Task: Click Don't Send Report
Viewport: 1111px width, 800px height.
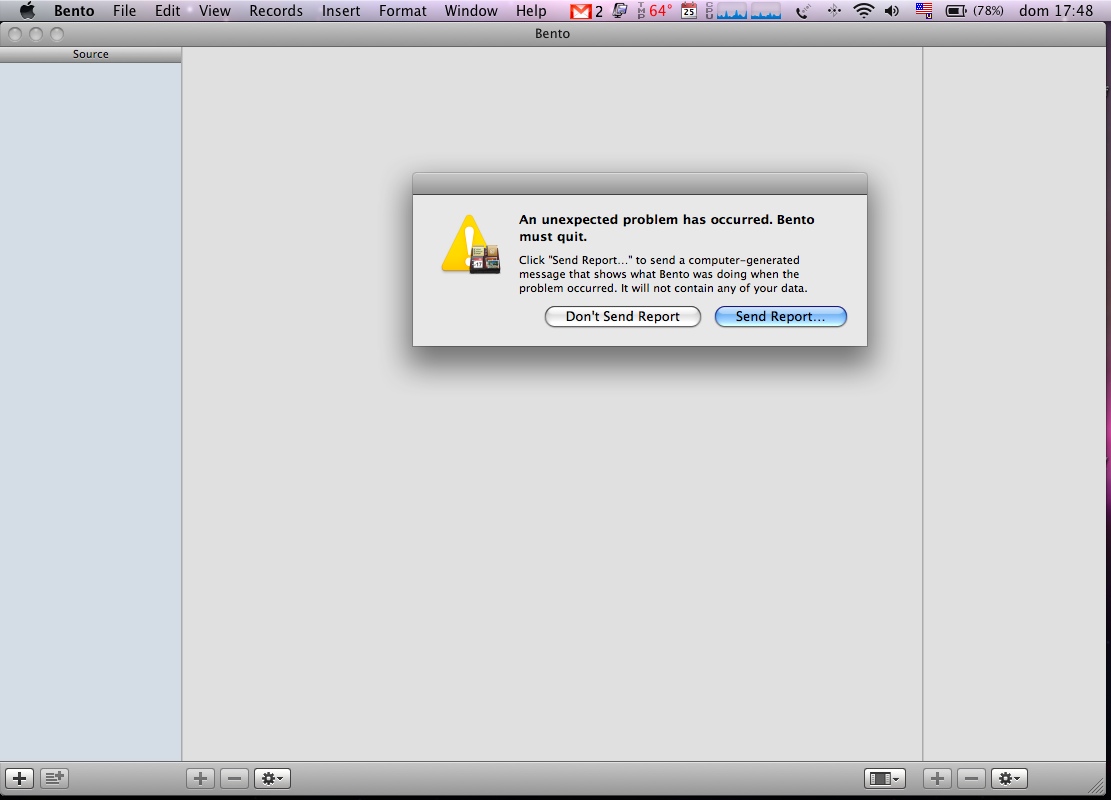Action: [622, 317]
